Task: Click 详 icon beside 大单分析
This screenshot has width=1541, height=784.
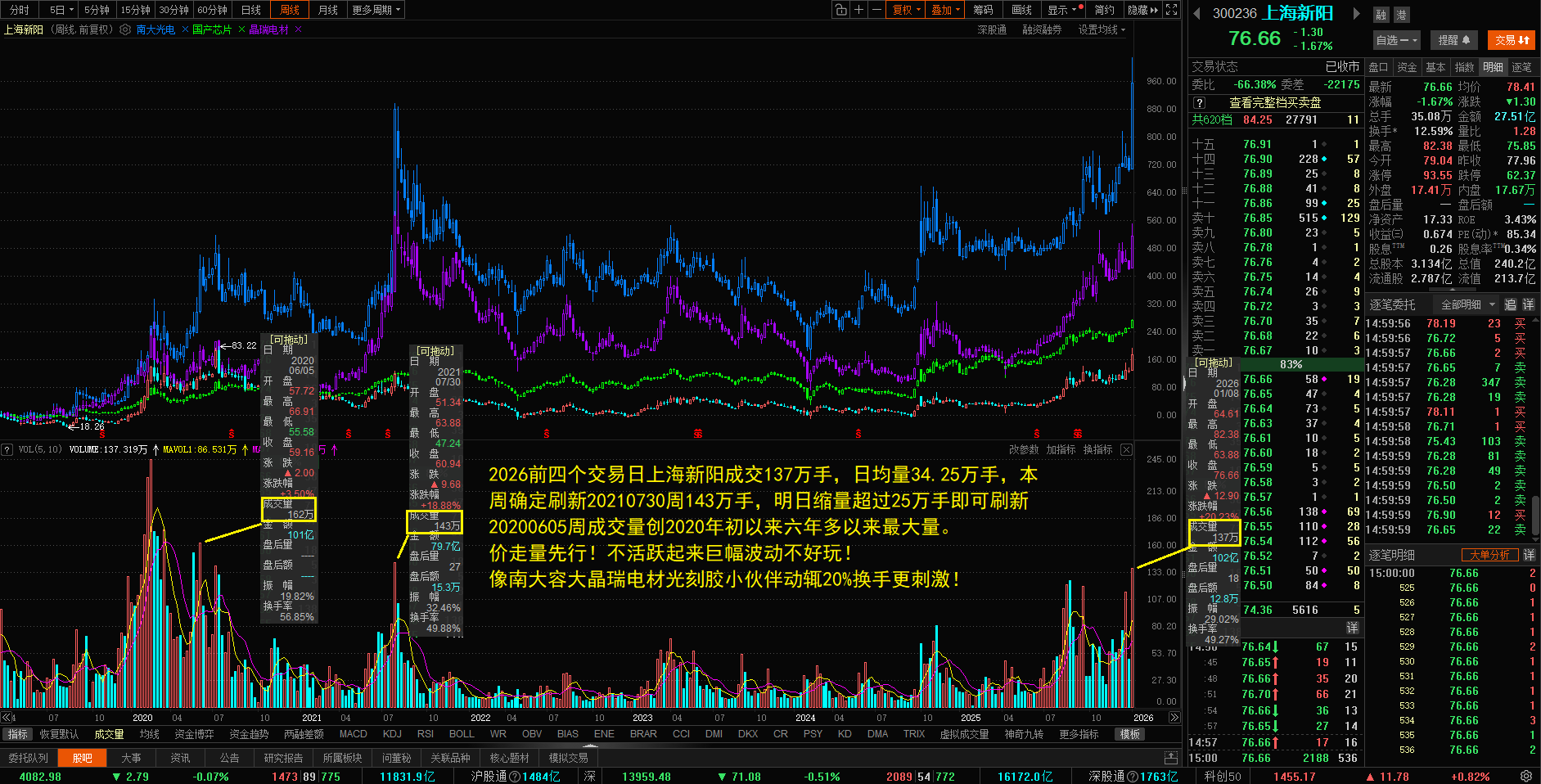Action: coord(1528,555)
